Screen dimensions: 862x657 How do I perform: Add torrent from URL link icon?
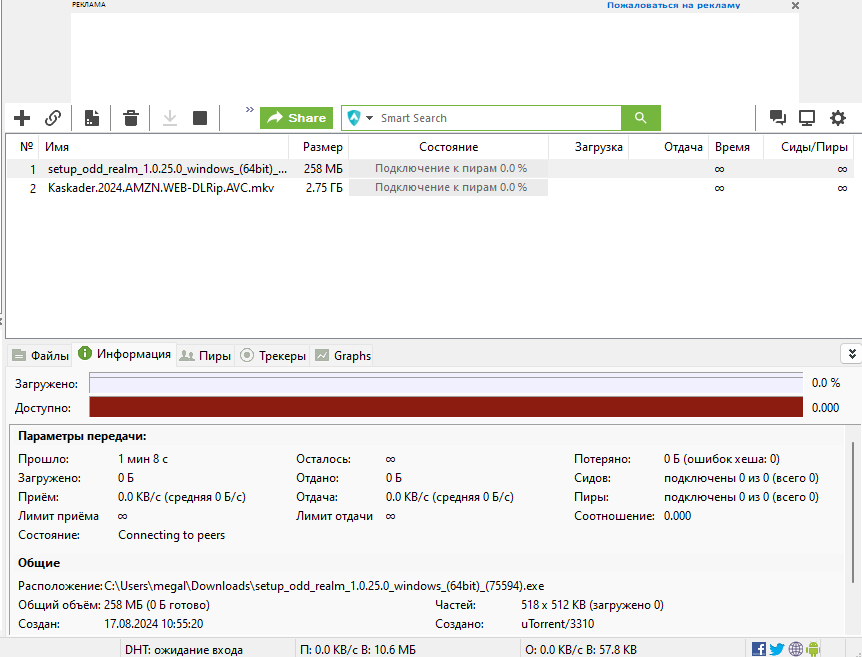tap(53, 118)
